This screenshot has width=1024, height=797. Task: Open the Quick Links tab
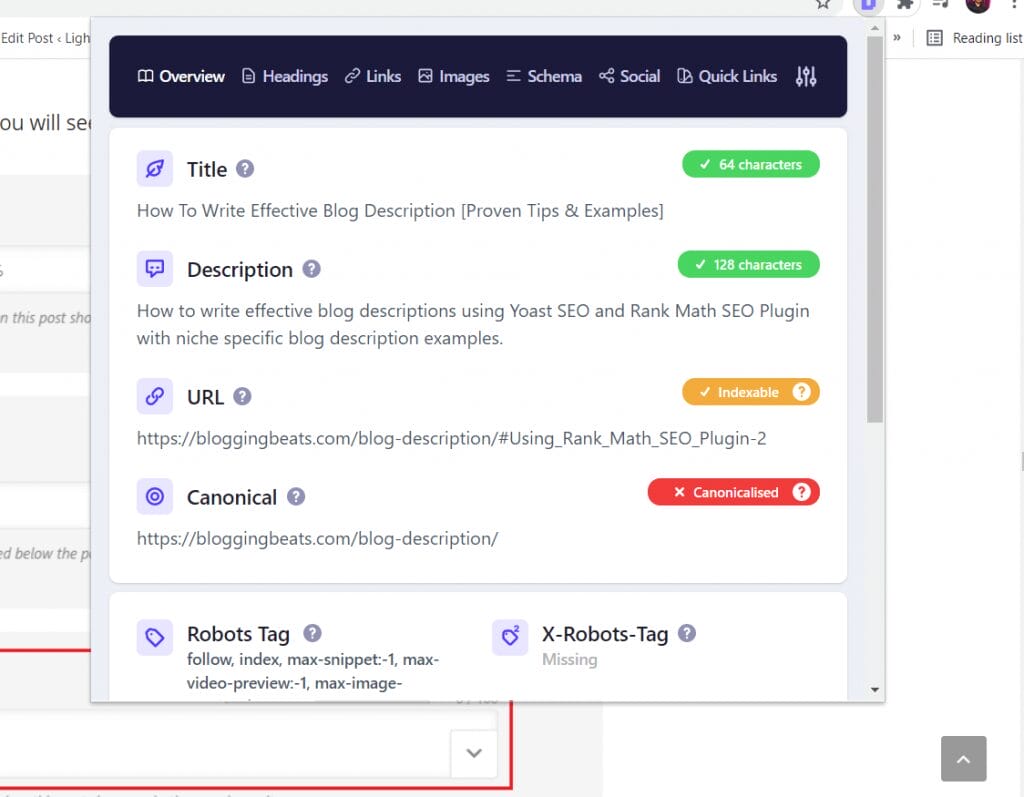pyautogui.click(x=727, y=76)
